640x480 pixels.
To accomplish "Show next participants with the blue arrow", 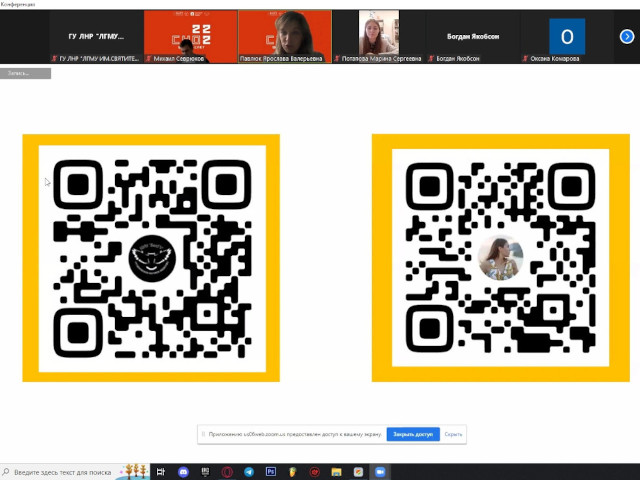I will pyautogui.click(x=627, y=37).
